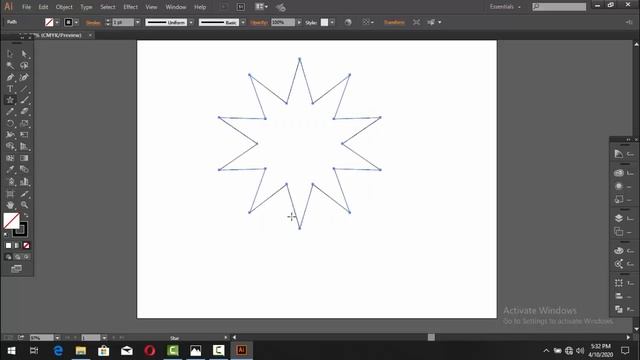Select the Free Transform tool
640x360 pixels.
coord(24,135)
